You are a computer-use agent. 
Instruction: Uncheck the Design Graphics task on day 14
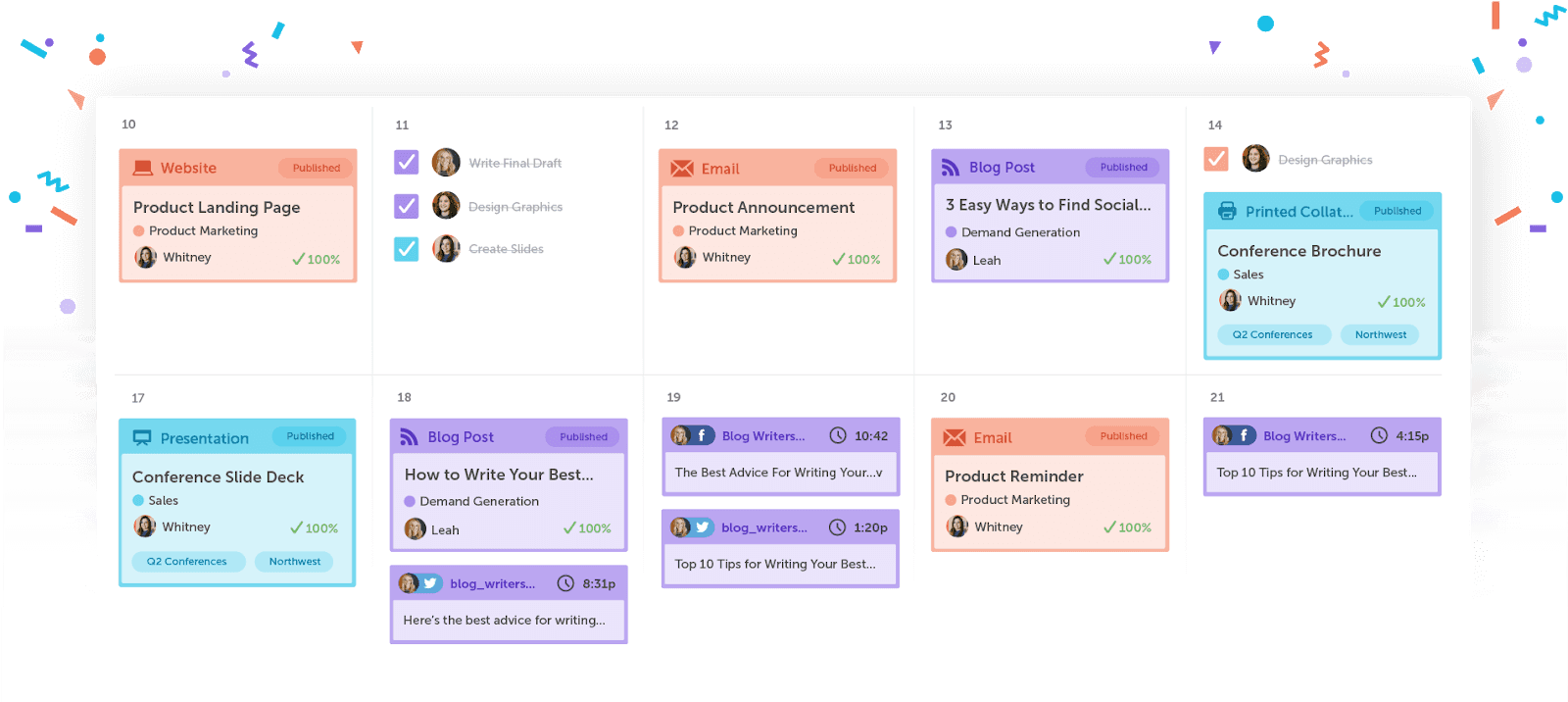[x=1216, y=159]
